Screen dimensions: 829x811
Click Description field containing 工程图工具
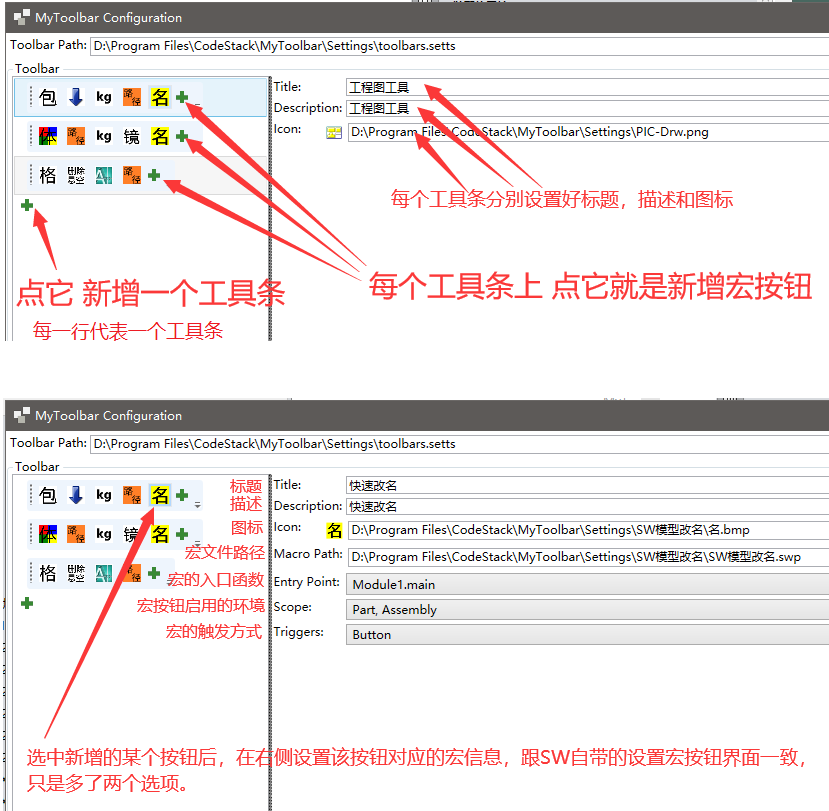point(587,108)
